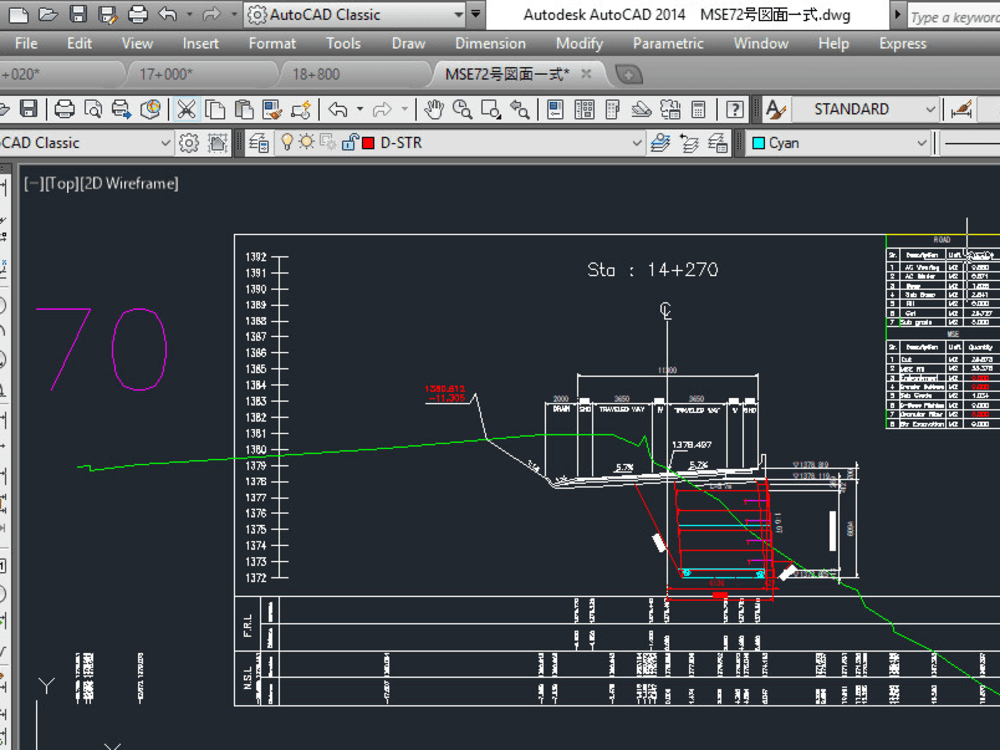Open the QuickCalc calculator
Viewport: 1000px width, 750px height.
tap(699, 110)
